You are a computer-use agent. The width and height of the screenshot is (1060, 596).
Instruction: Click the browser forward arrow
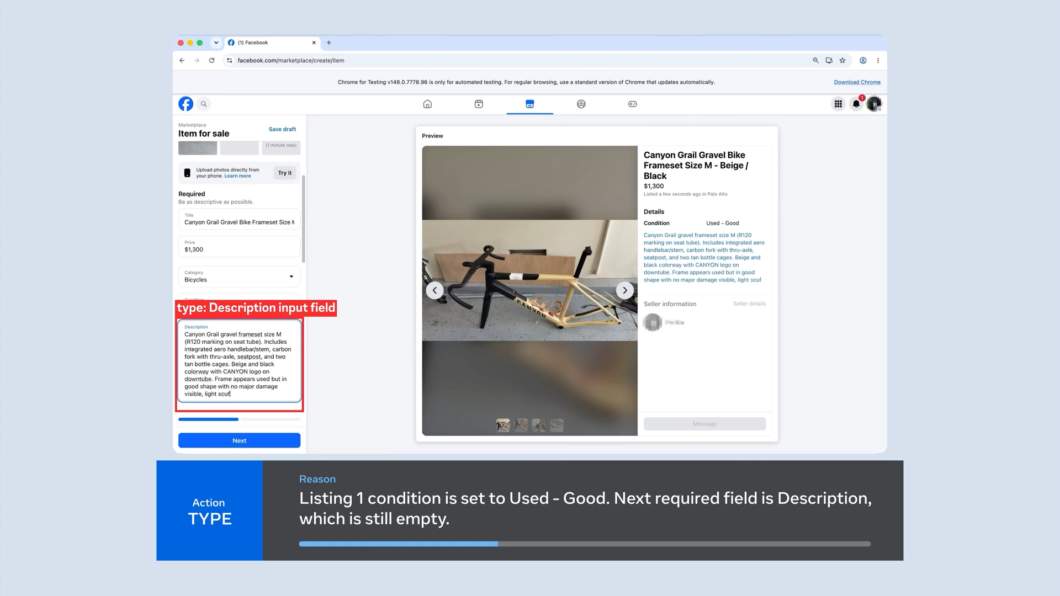[197, 60]
